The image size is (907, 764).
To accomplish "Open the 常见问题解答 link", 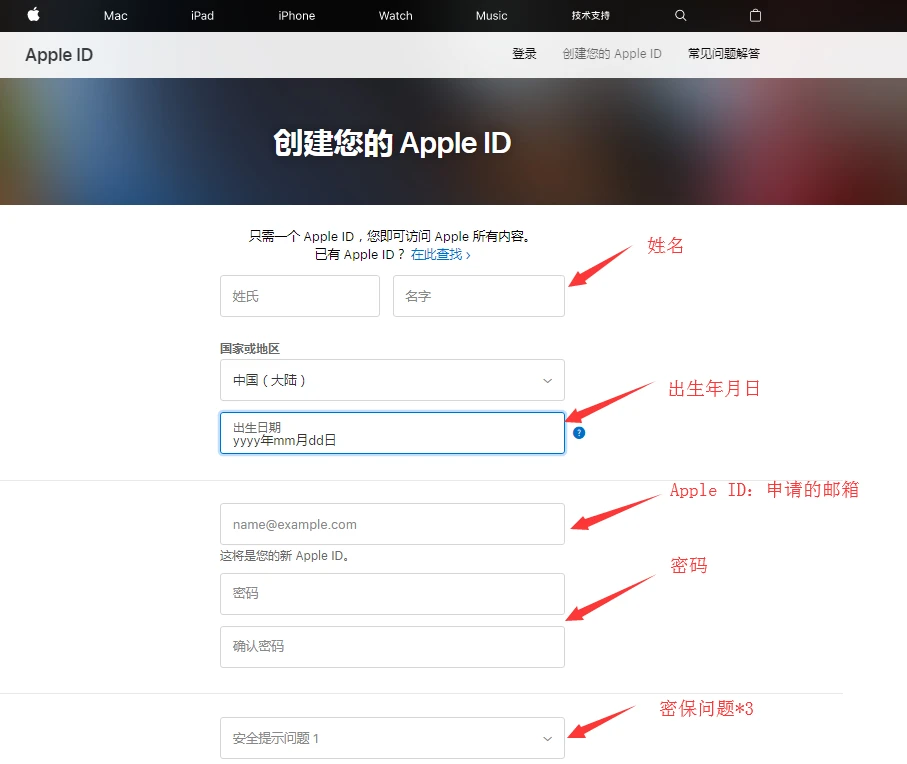I will point(724,54).
